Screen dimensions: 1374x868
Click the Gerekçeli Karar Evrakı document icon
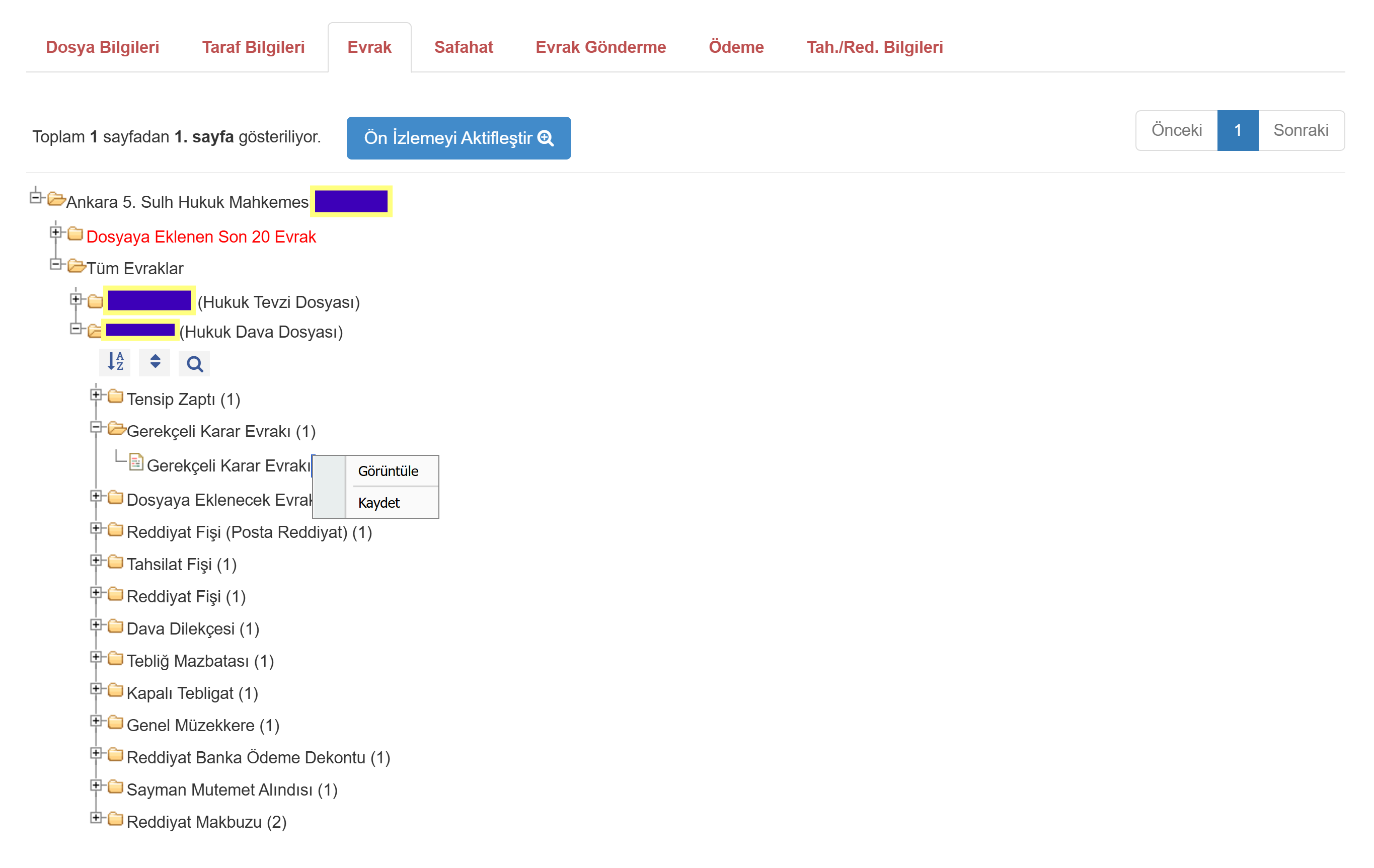coord(136,462)
